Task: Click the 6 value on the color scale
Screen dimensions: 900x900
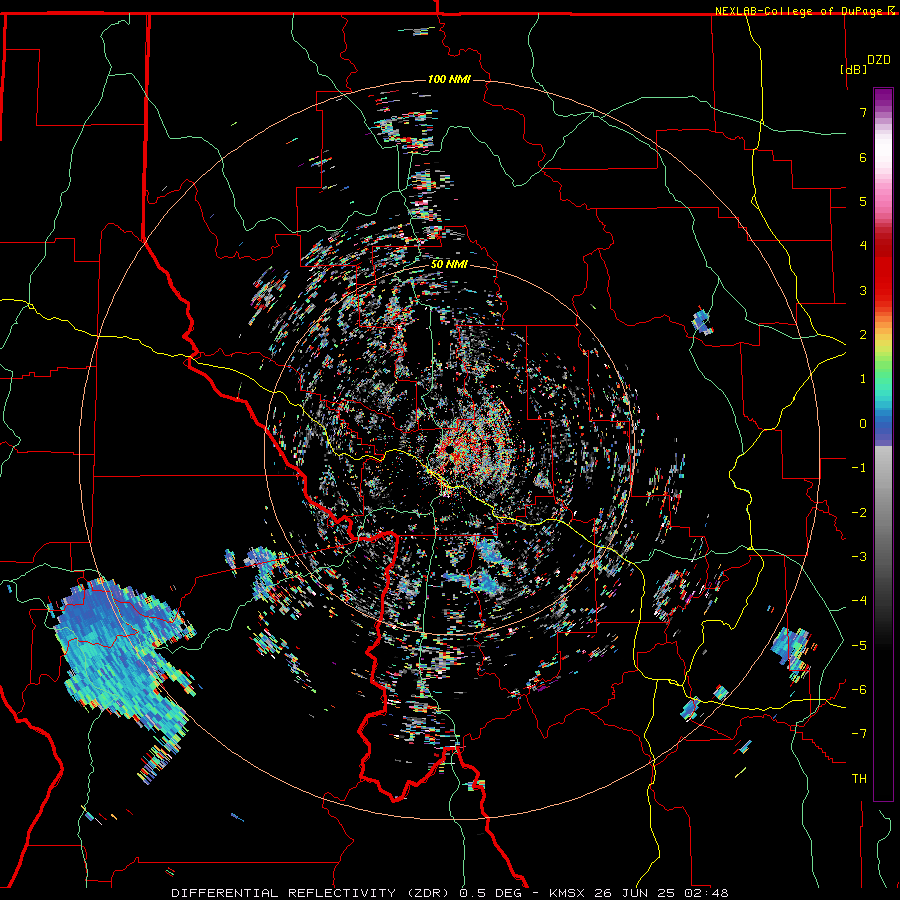Action: coord(863,157)
